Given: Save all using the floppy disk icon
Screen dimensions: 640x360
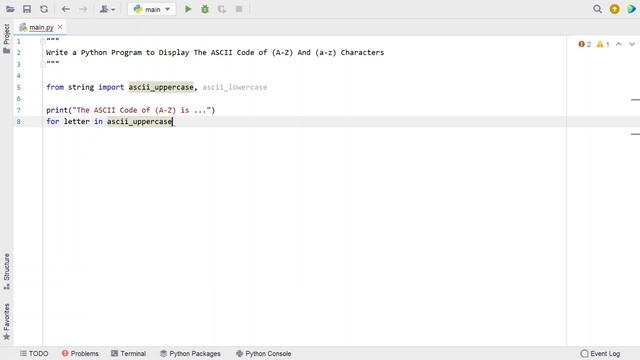Looking at the screenshot, I should point(27,9).
